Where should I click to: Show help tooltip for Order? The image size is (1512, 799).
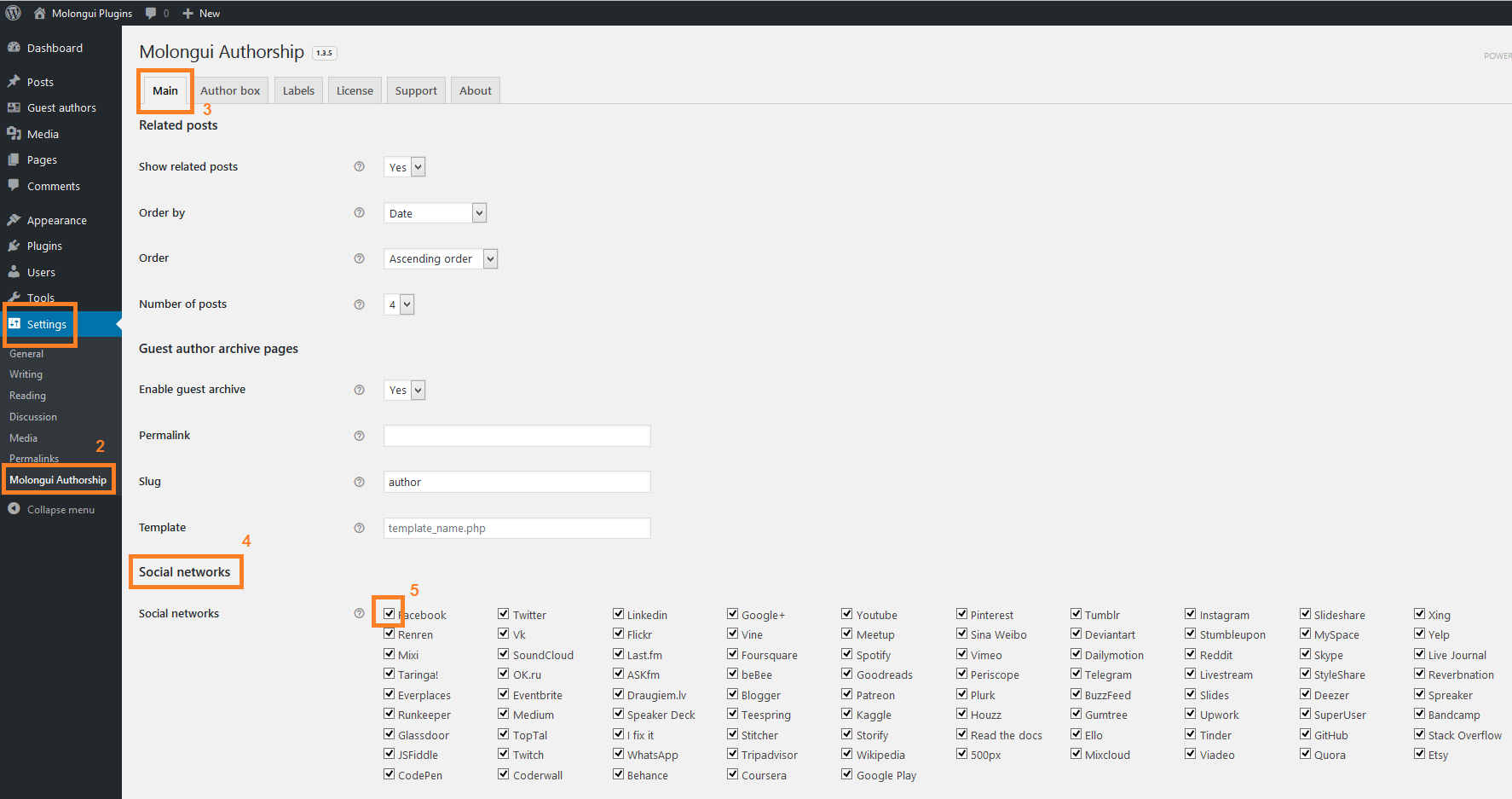click(x=359, y=258)
